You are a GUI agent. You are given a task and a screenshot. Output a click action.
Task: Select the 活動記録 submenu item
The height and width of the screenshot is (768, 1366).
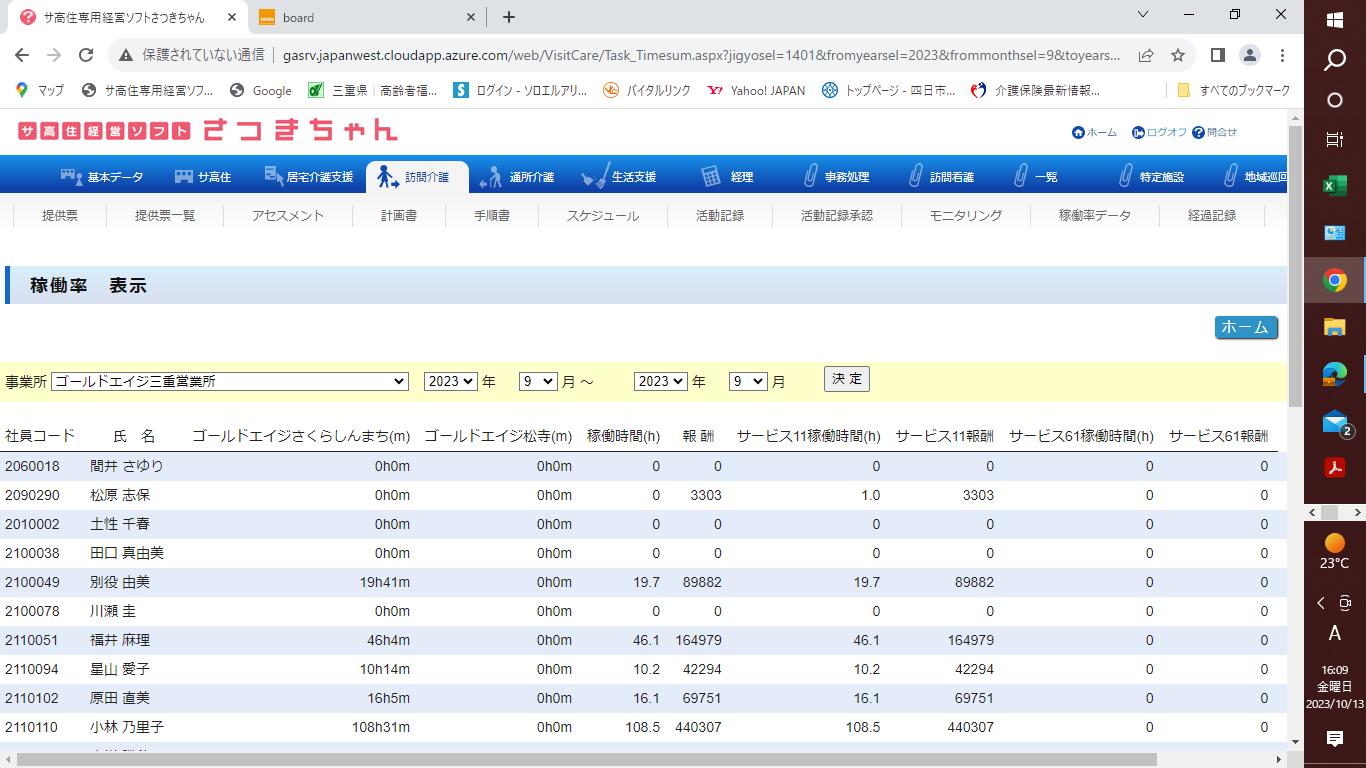click(720, 215)
